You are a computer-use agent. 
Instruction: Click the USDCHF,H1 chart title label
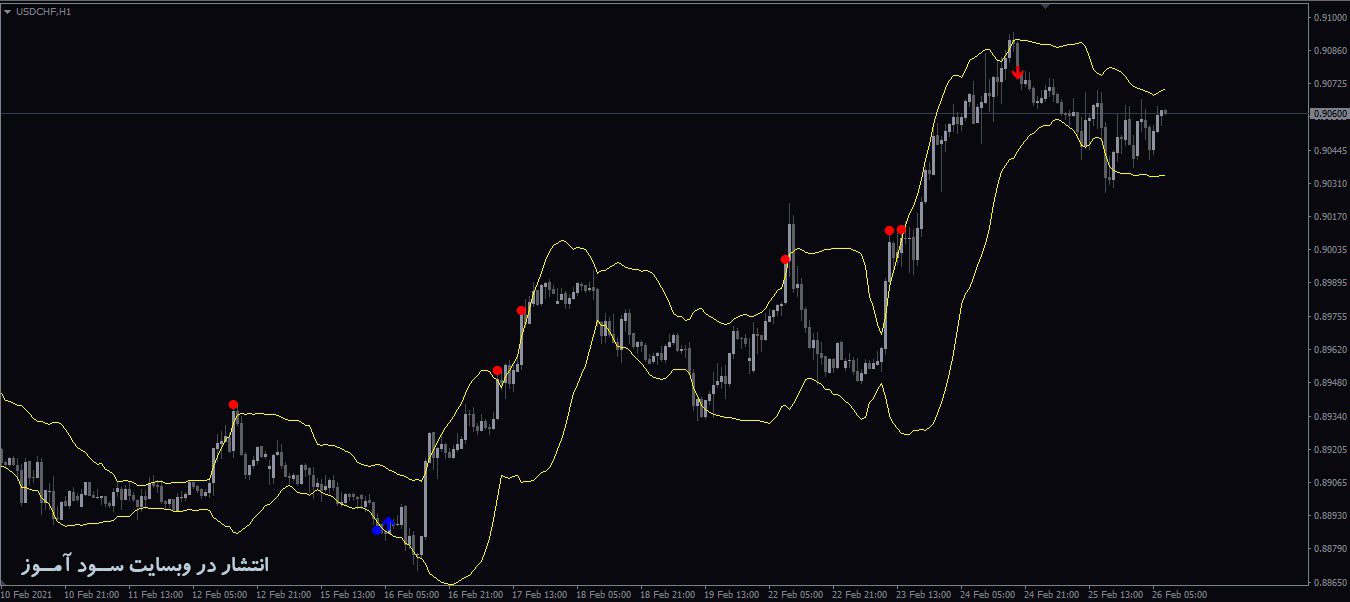pyautogui.click(x=43, y=11)
